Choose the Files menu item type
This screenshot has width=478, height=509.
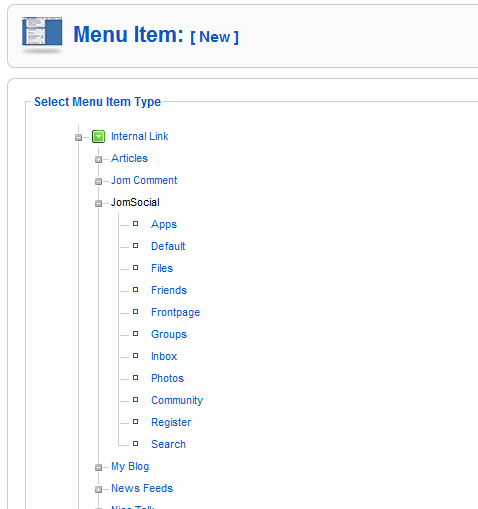pos(162,268)
